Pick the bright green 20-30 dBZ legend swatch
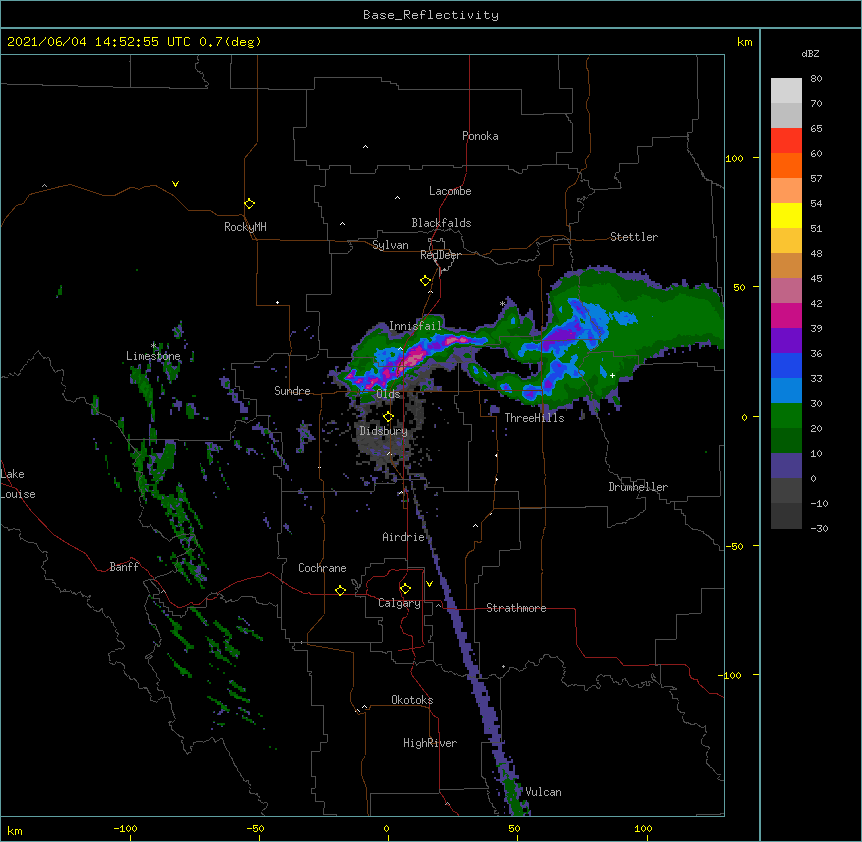This screenshot has width=862, height=842. pyautogui.click(x=786, y=416)
